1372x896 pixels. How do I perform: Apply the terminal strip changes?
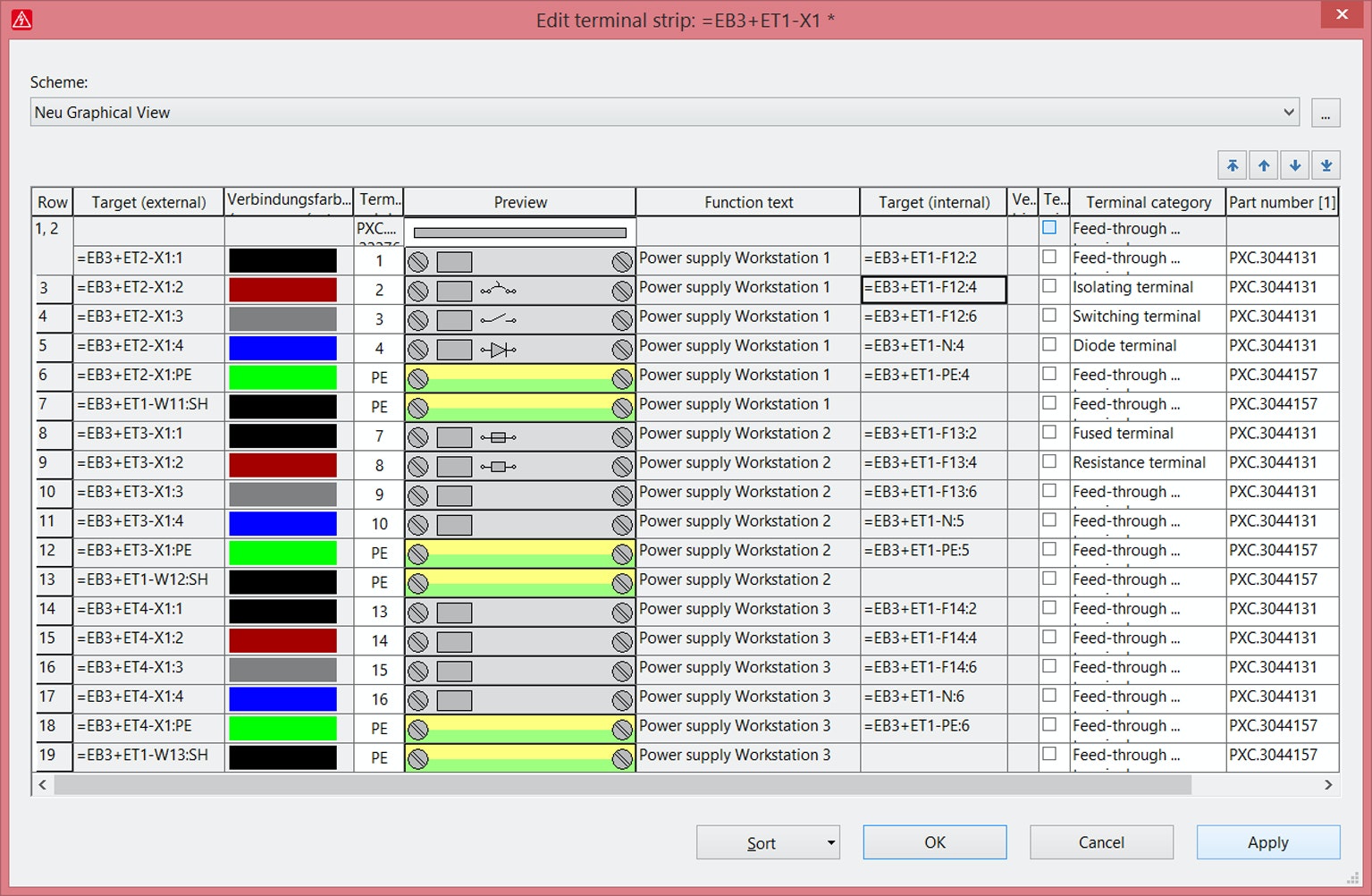click(x=1267, y=841)
